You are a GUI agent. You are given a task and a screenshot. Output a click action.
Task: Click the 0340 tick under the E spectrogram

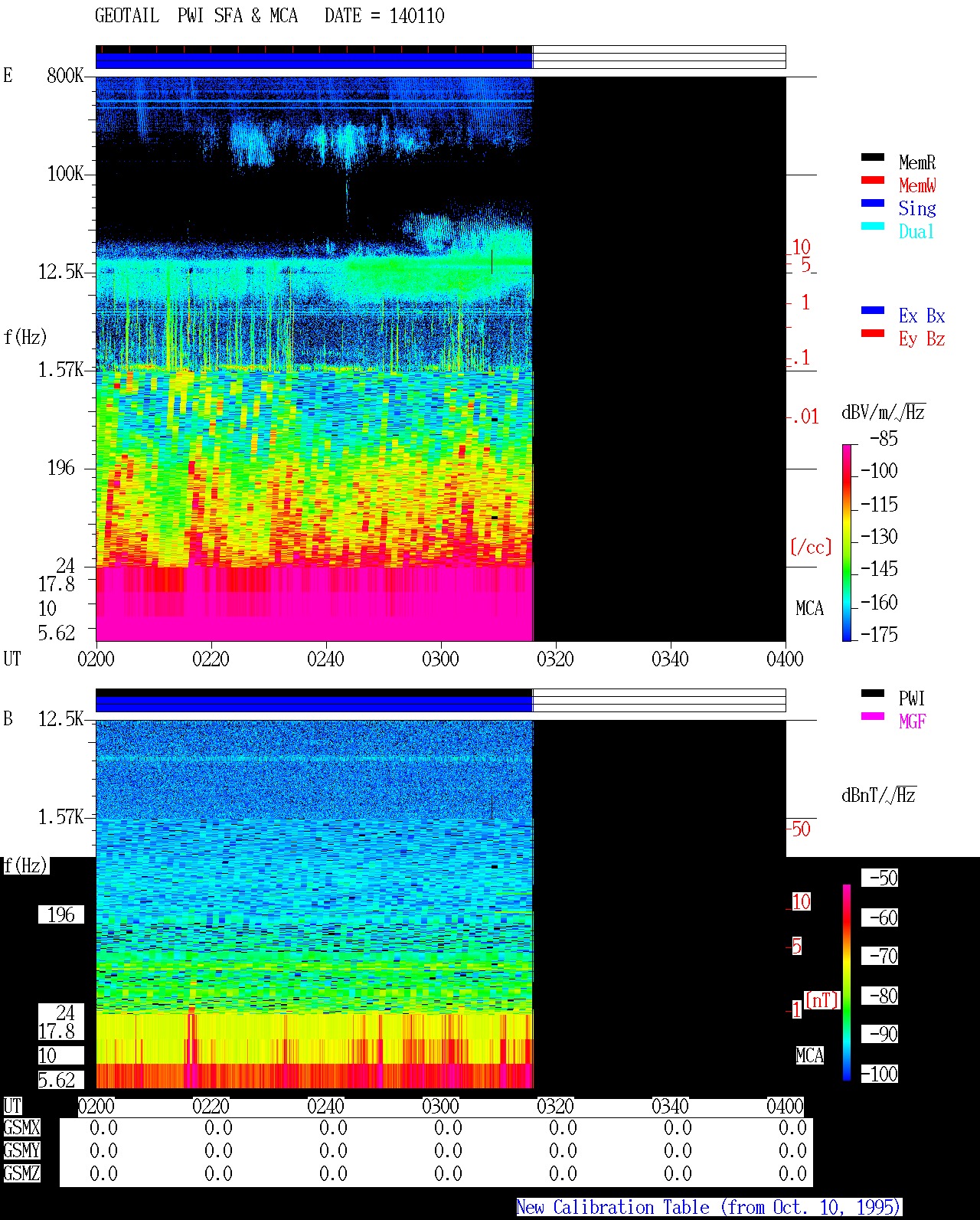click(670, 659)
